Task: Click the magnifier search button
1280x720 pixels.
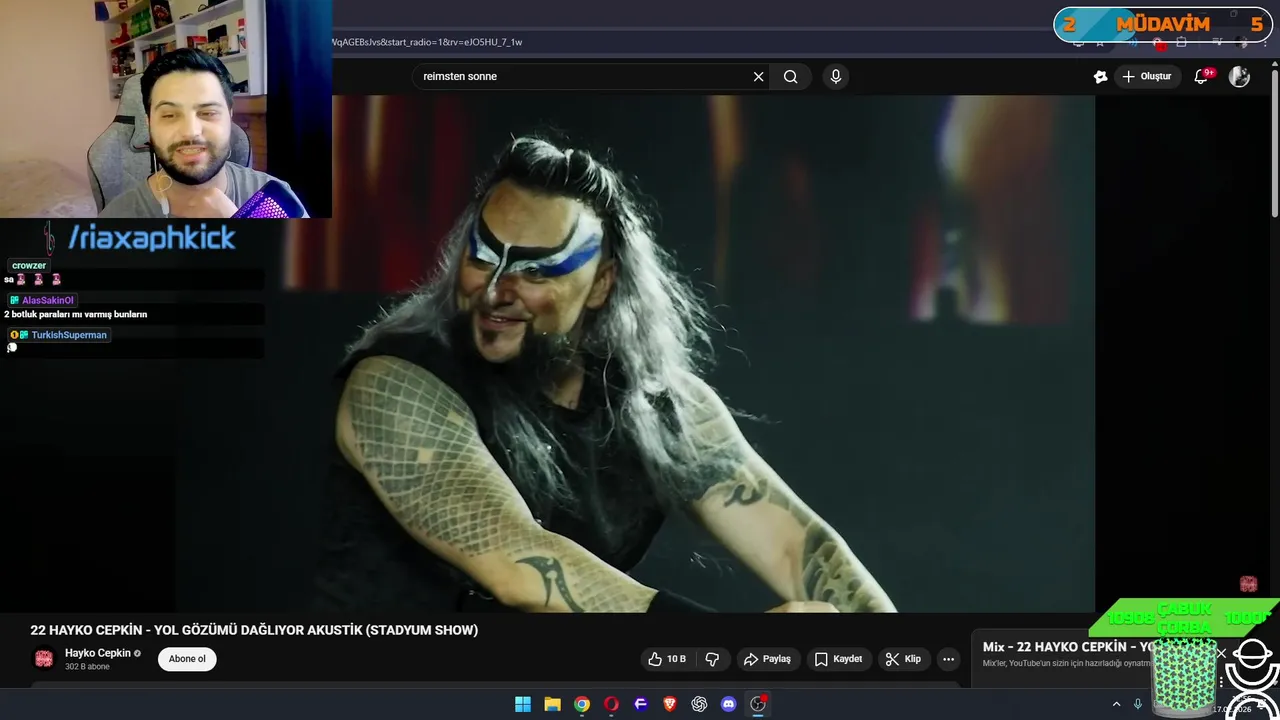Action: (x=790, y=77)
